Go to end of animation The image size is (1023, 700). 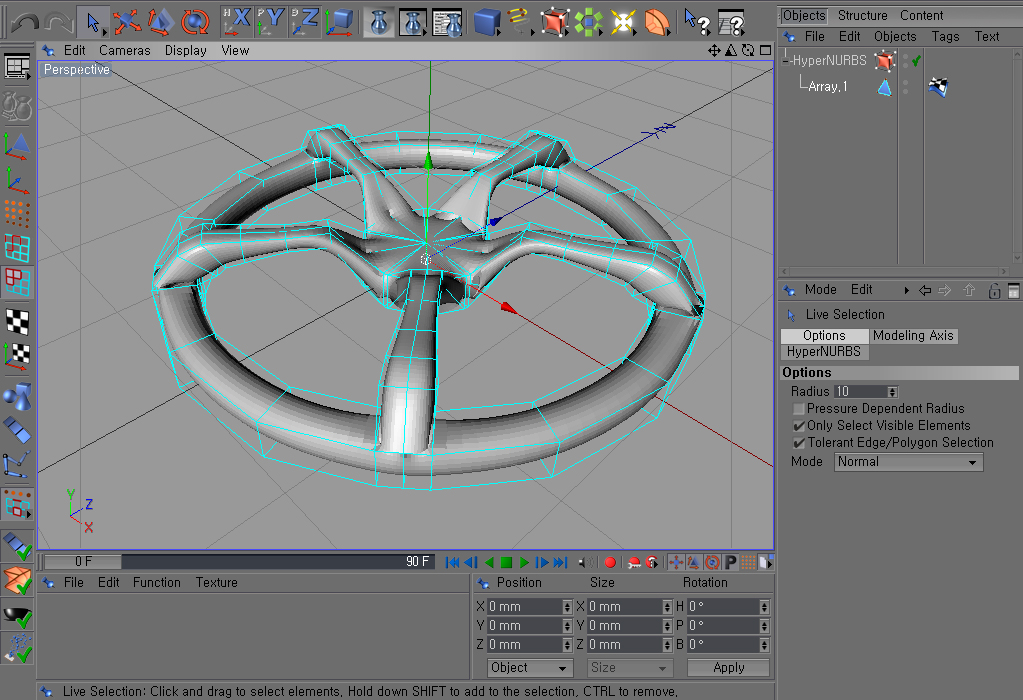pyautogui.click(x=560, y=562)
